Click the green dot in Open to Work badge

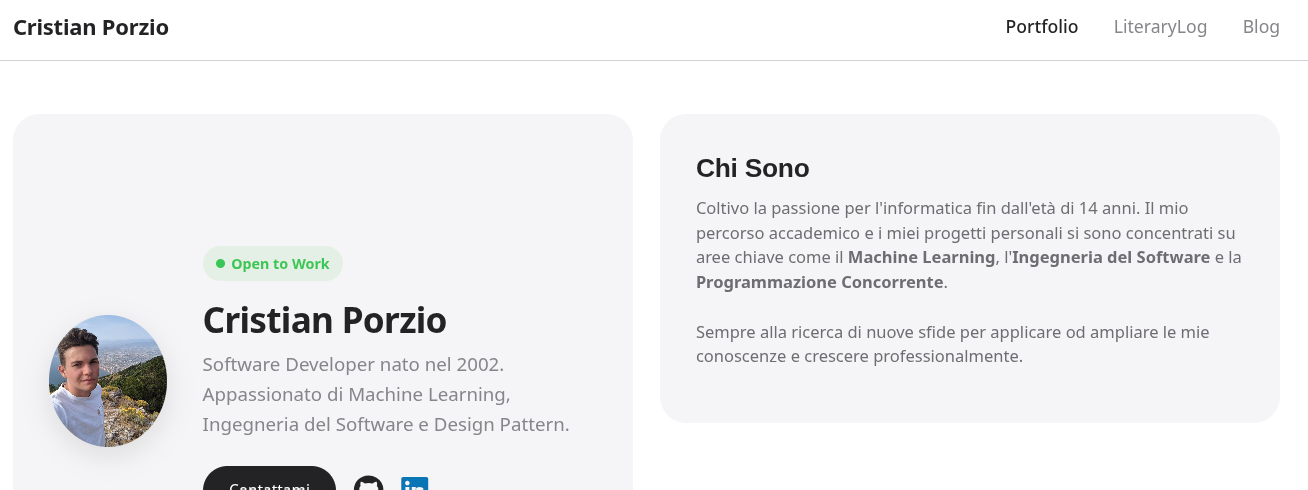click(220, 264)
